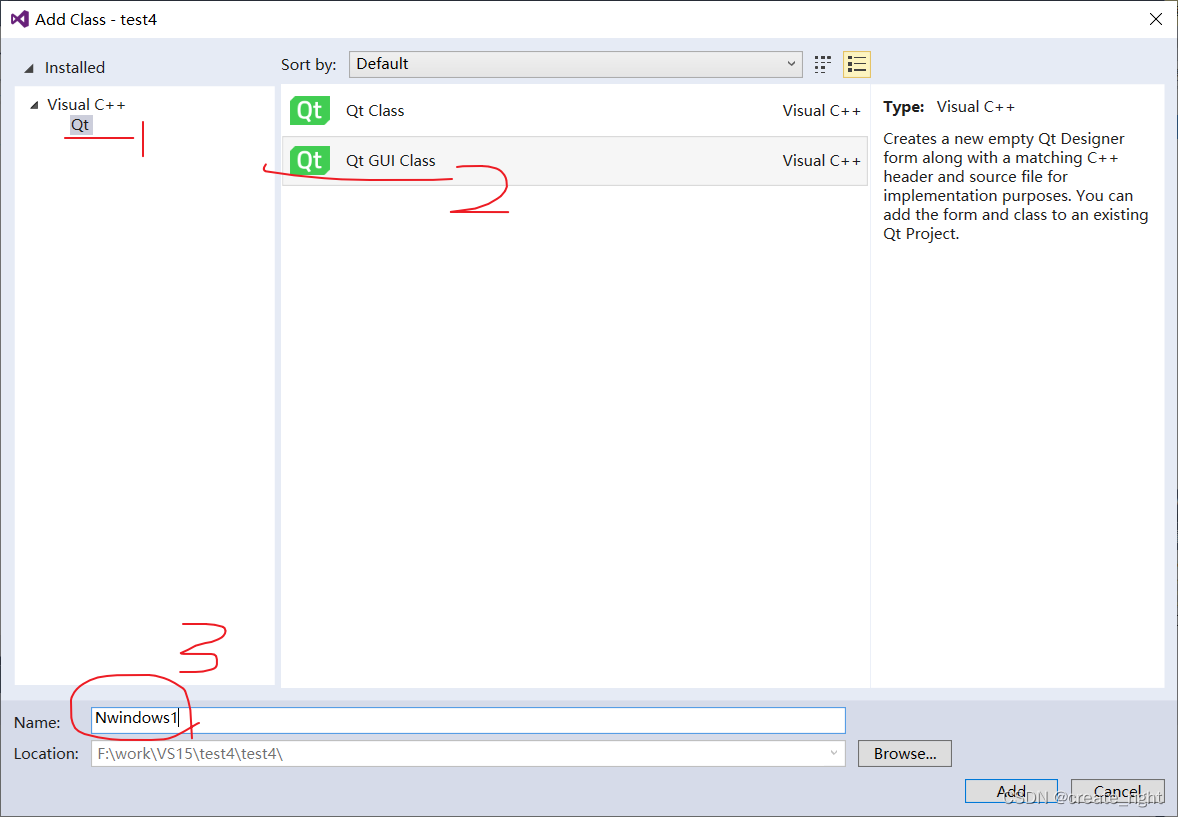The image size is (1178, 817).
Task: Click the Visual Studio logo in title bar
Action: (x=20, y=20)
